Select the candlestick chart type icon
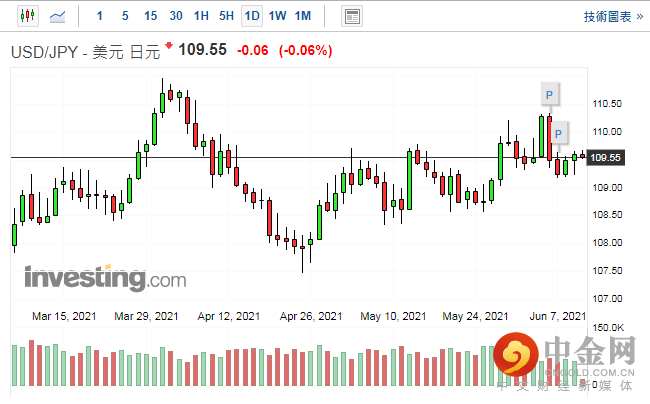The image size is (650, 404). tap(28, 16)
